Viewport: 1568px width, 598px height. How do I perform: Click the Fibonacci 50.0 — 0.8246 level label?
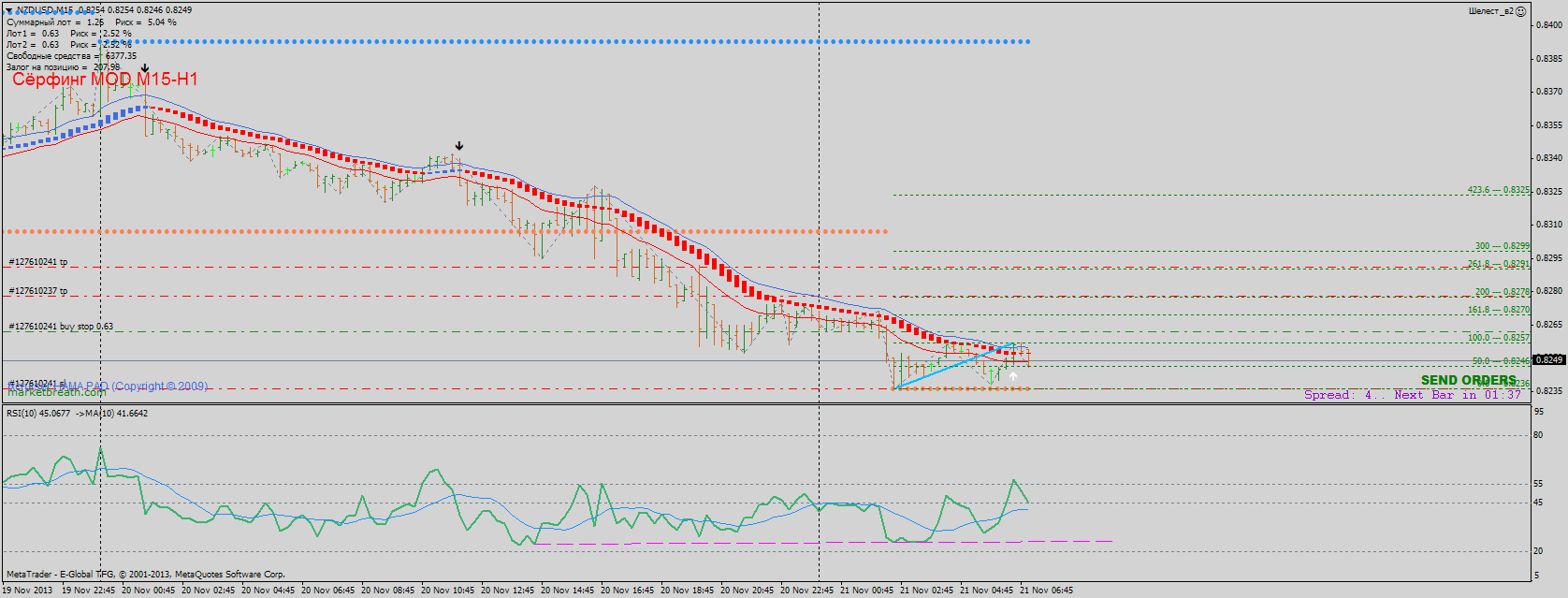1501,361
